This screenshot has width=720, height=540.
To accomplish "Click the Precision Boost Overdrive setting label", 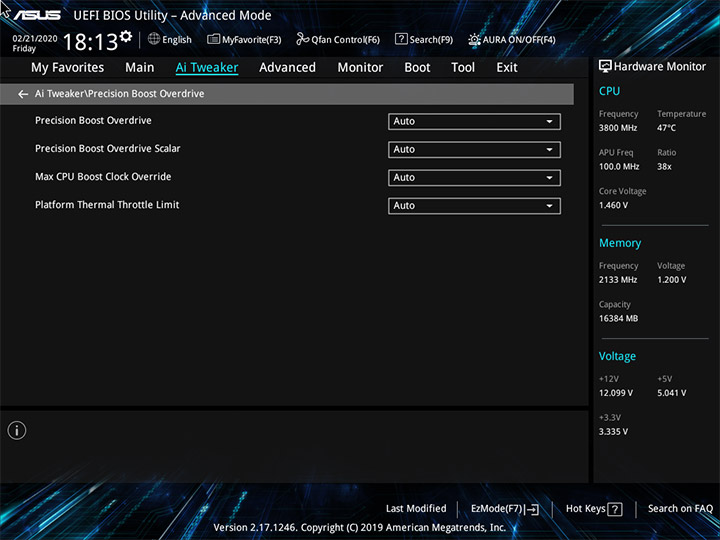I will pyautogui.click(x=93, y=120).
